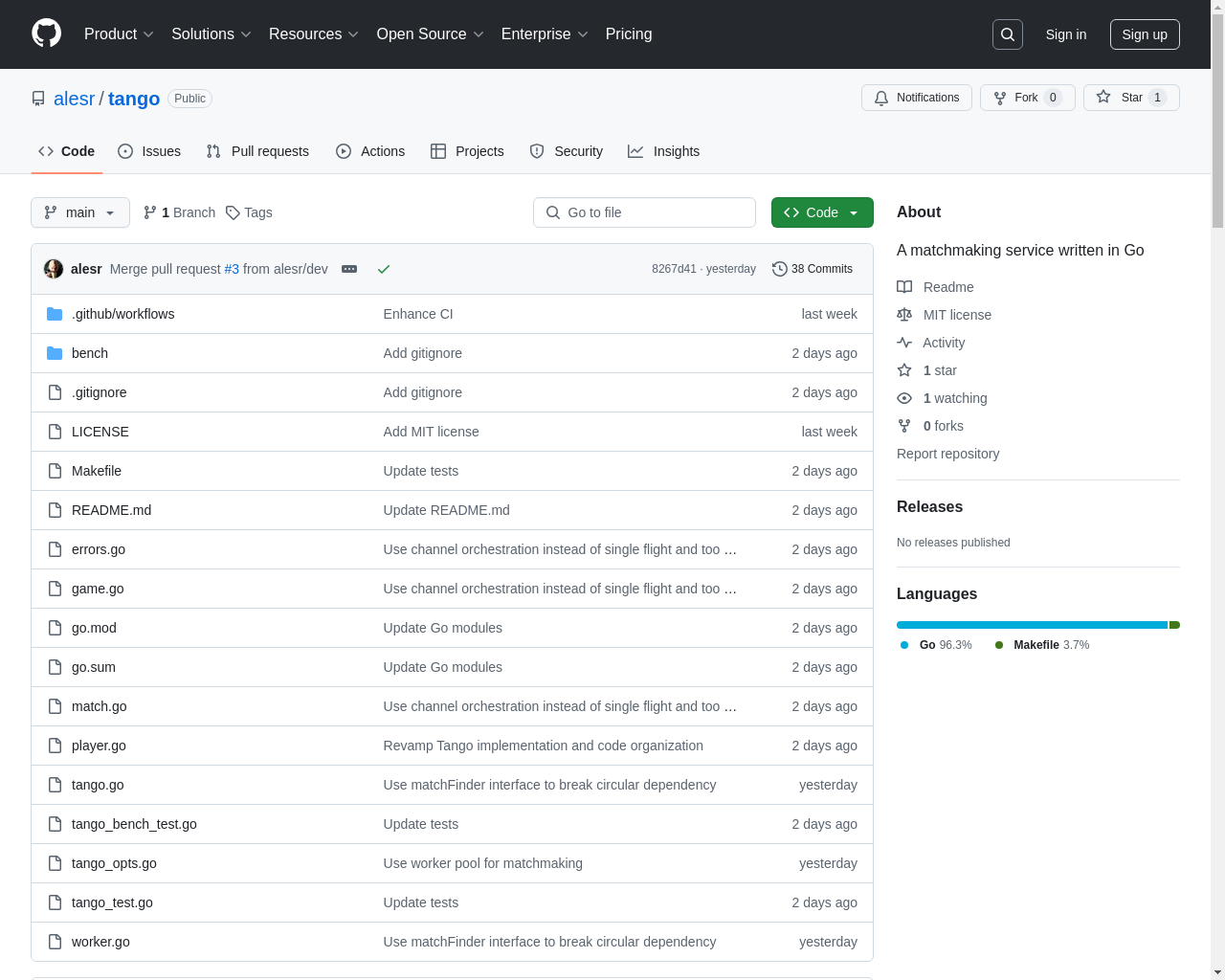The height and width of the screenshot is (980, 1225).
Task: Open the search magnifier button
Action: pos(1008,34)
